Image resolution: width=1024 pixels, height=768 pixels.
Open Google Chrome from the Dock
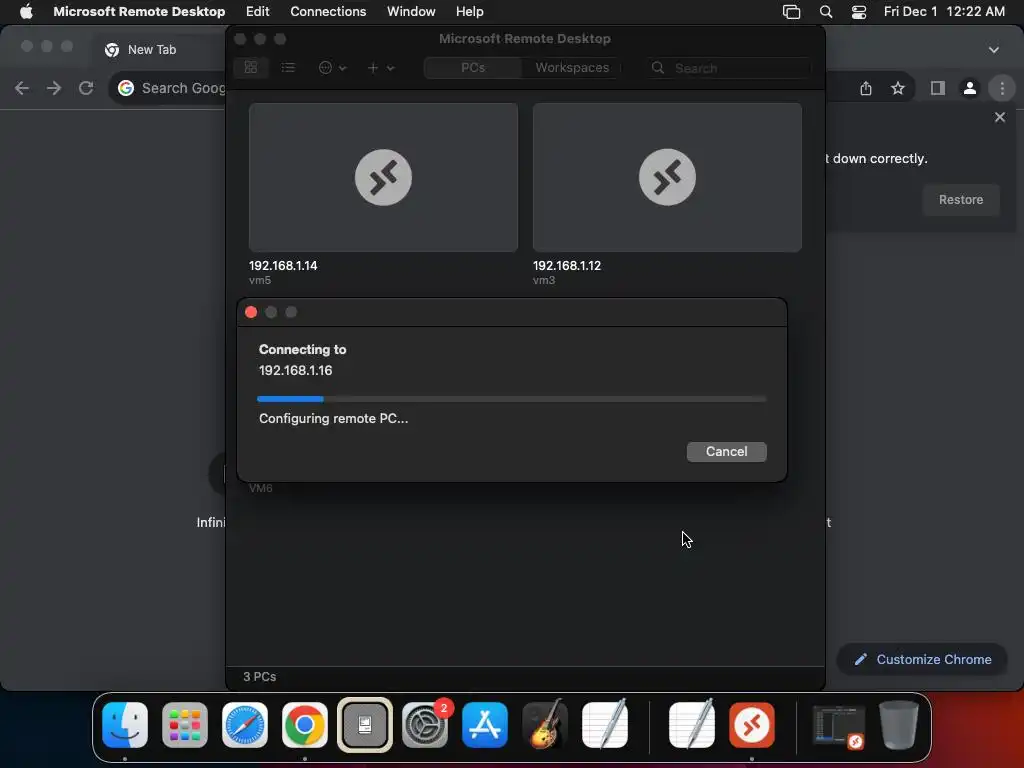click(x=304, y=725)
